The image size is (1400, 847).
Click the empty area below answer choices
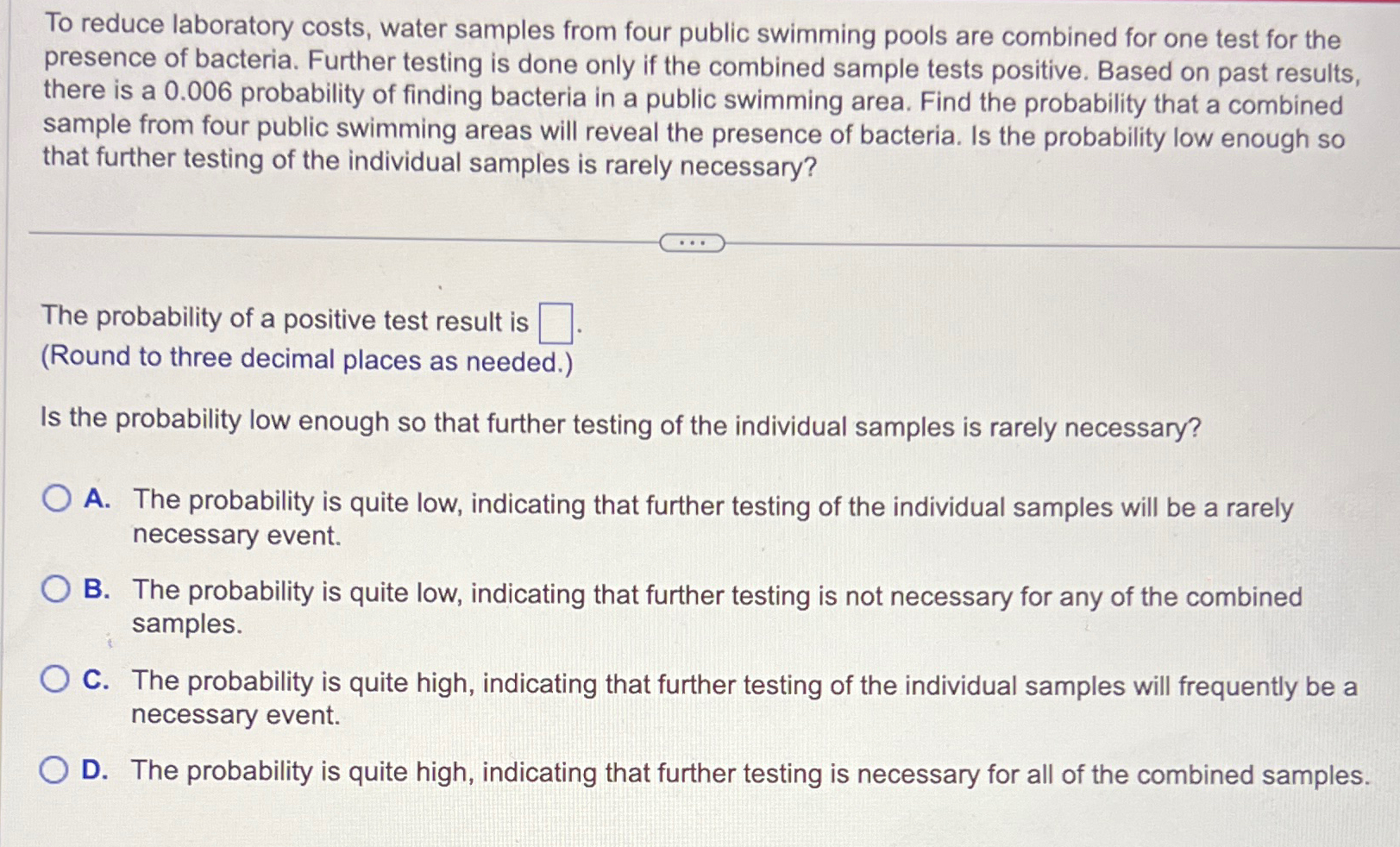[690, 824]
